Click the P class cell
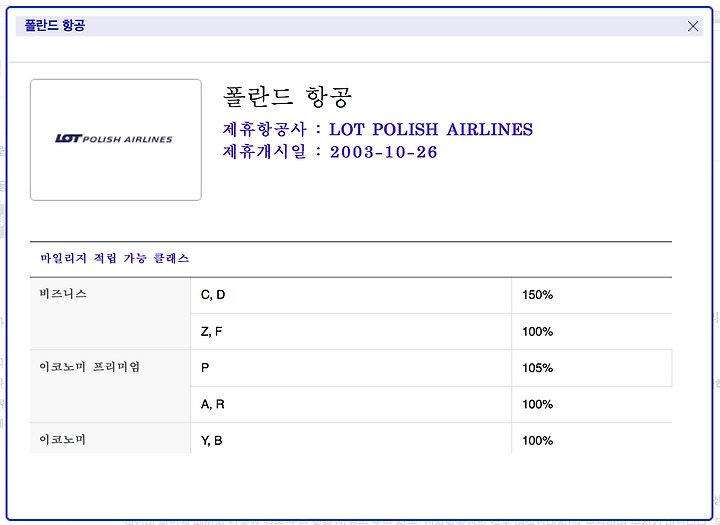The height and width of the screenshot is (525, 720). click(x=351, y=368)
